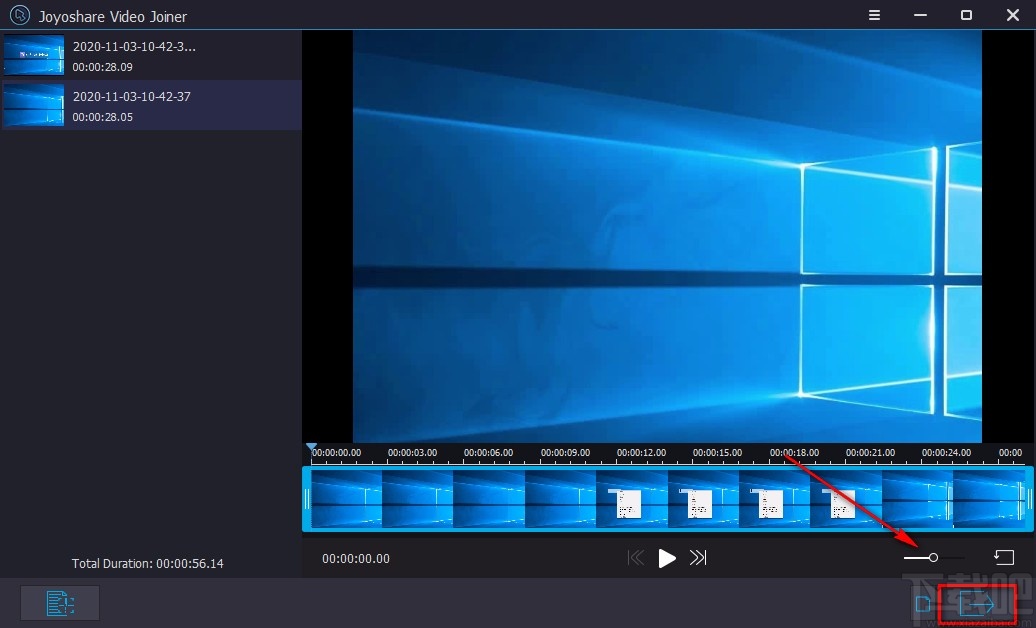Click the video preview area
This screenshot has height=628, width=1036.
click(667, 237)
